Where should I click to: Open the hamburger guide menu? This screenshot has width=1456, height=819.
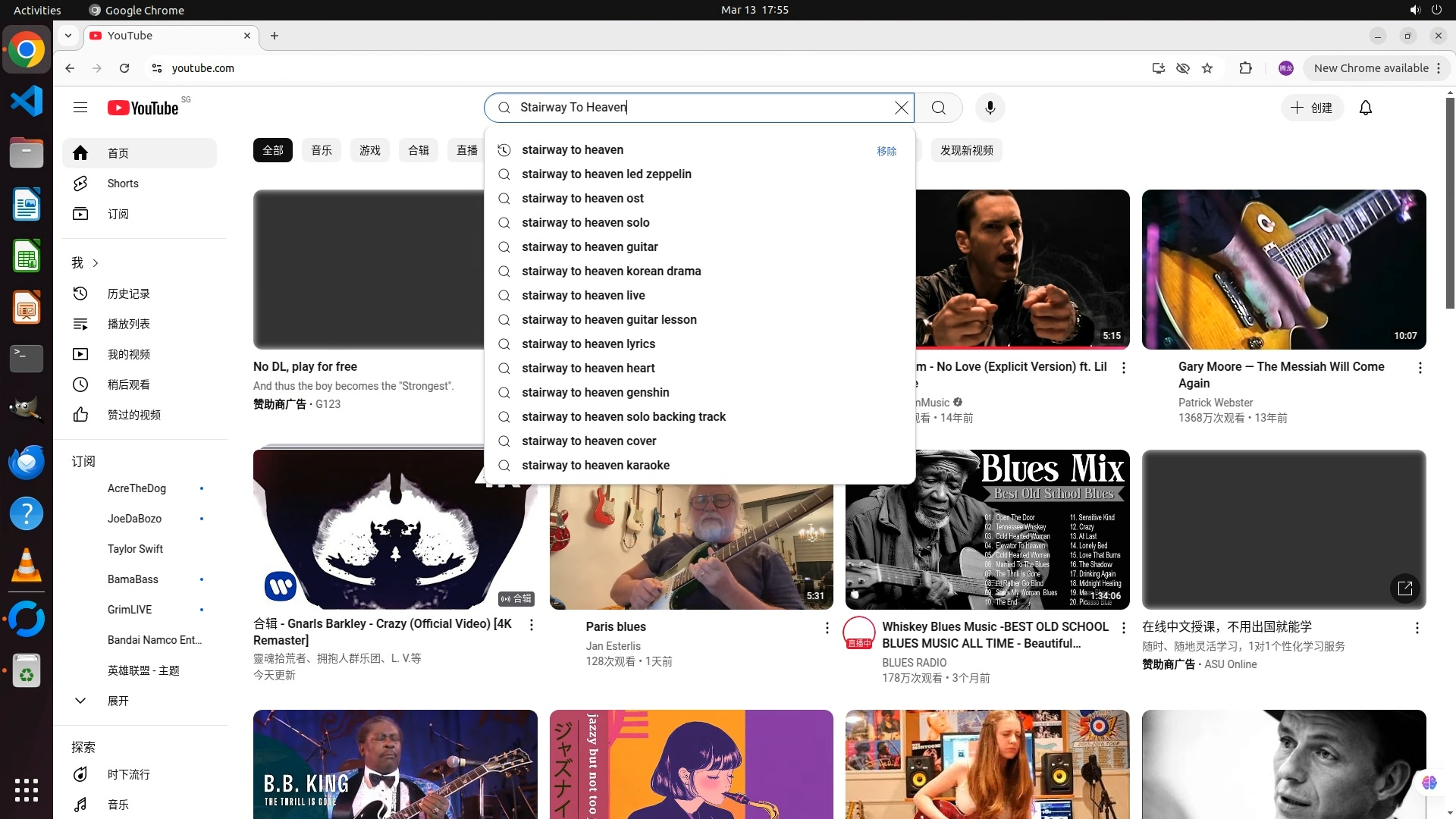pos(80,108)
